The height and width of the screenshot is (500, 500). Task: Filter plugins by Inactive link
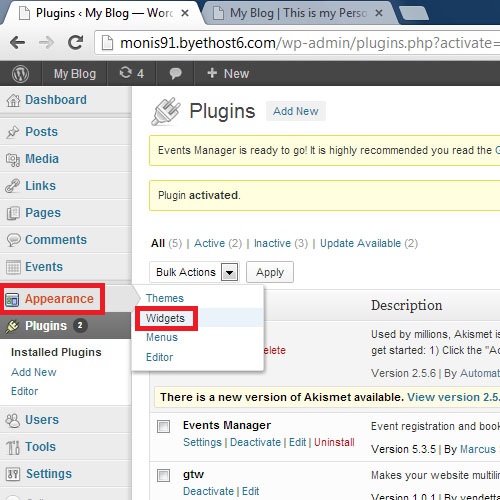point(272,243)
